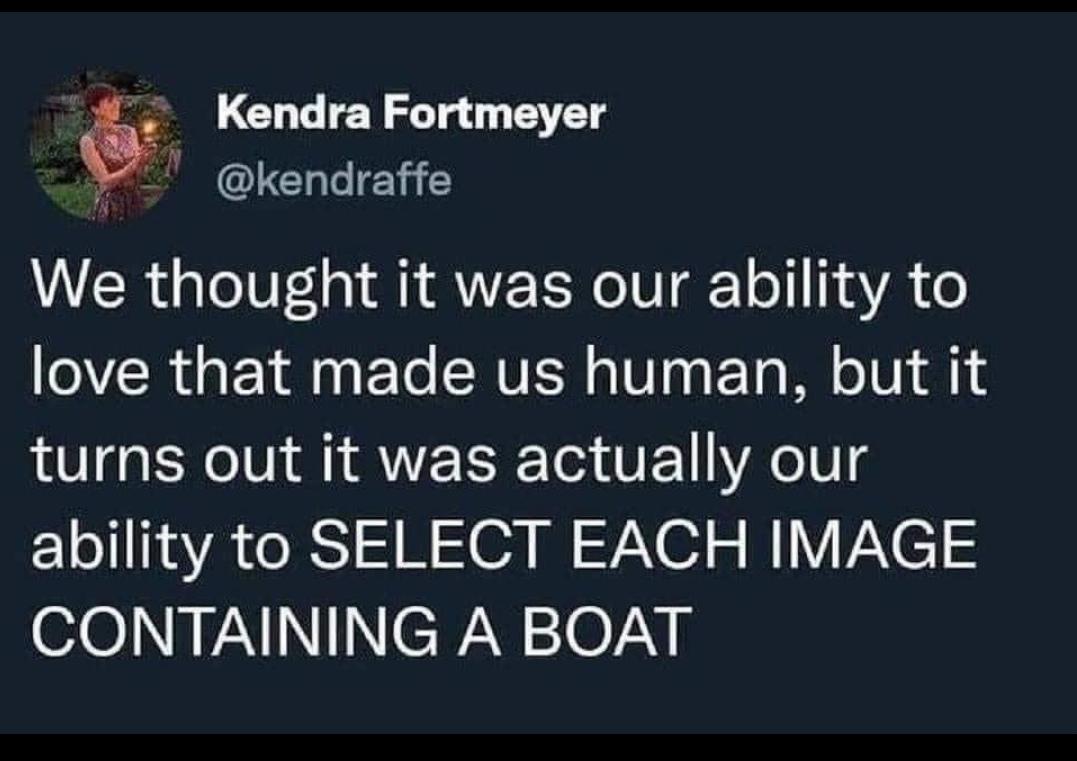Click the display name Kendra Fortmeyer
This screenshot has width=1077, height=761.
point(411,115)
